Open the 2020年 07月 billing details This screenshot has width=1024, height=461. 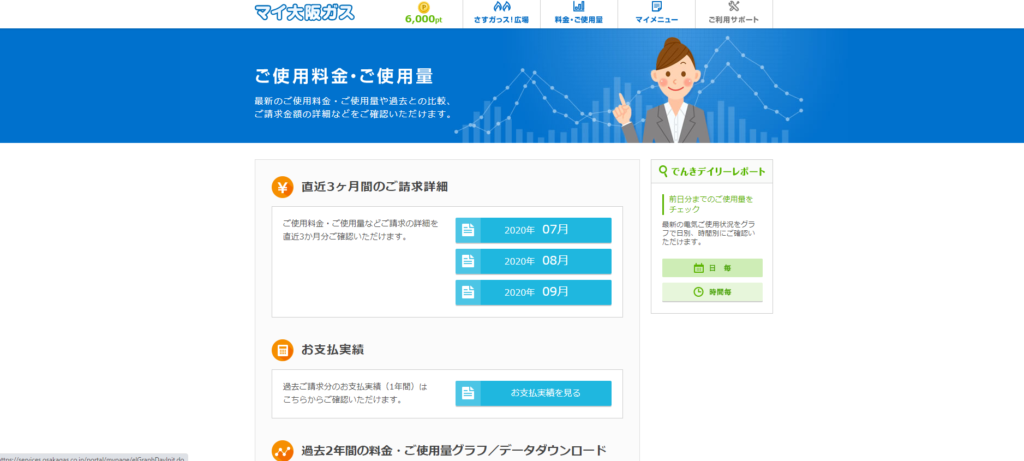click(533, 230)
